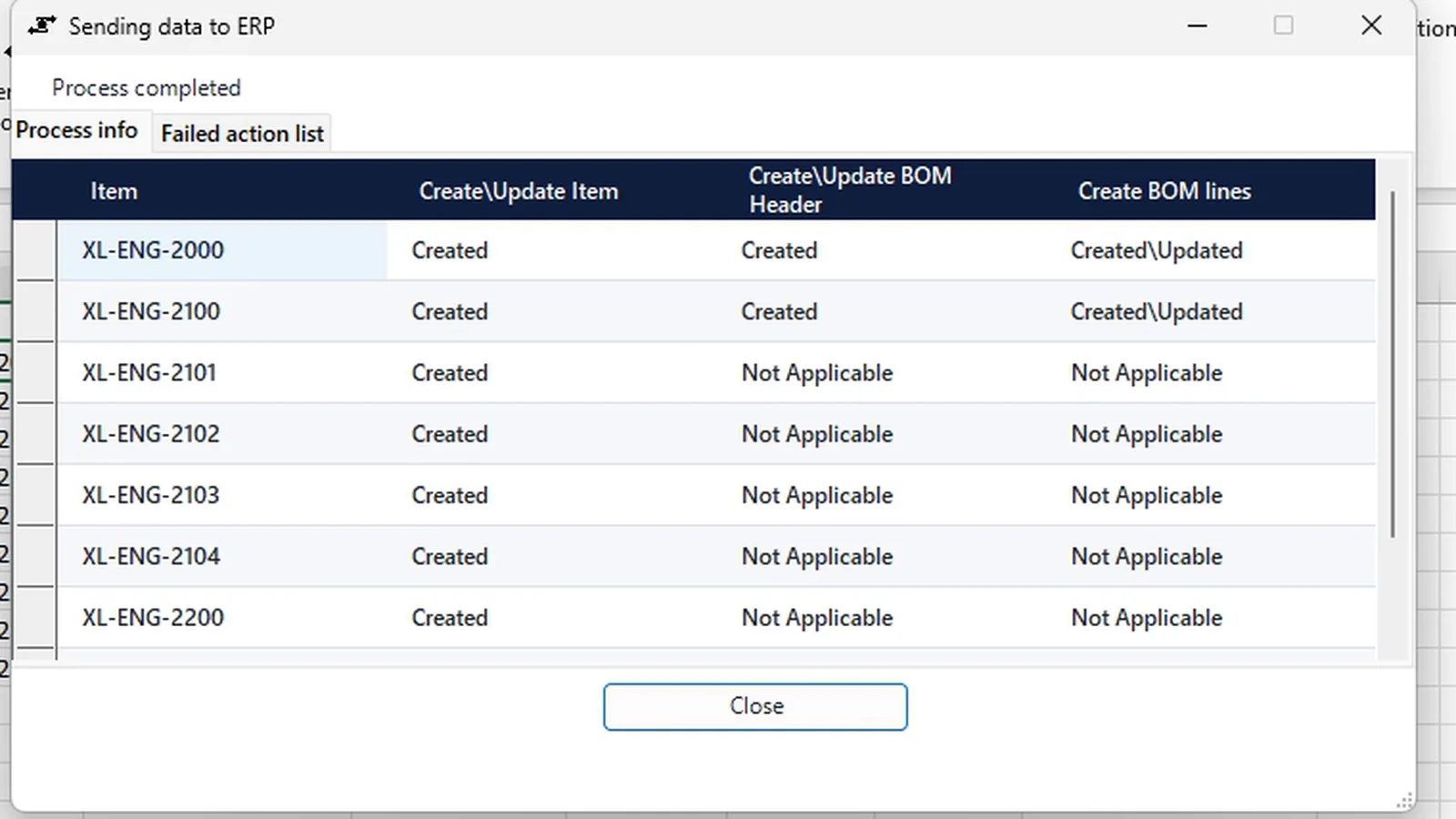This screenshot has height=819, width=1456.
Task: Click Created in BOM Header for XL-ENG-2100
Action: click(x=882, y=311)
